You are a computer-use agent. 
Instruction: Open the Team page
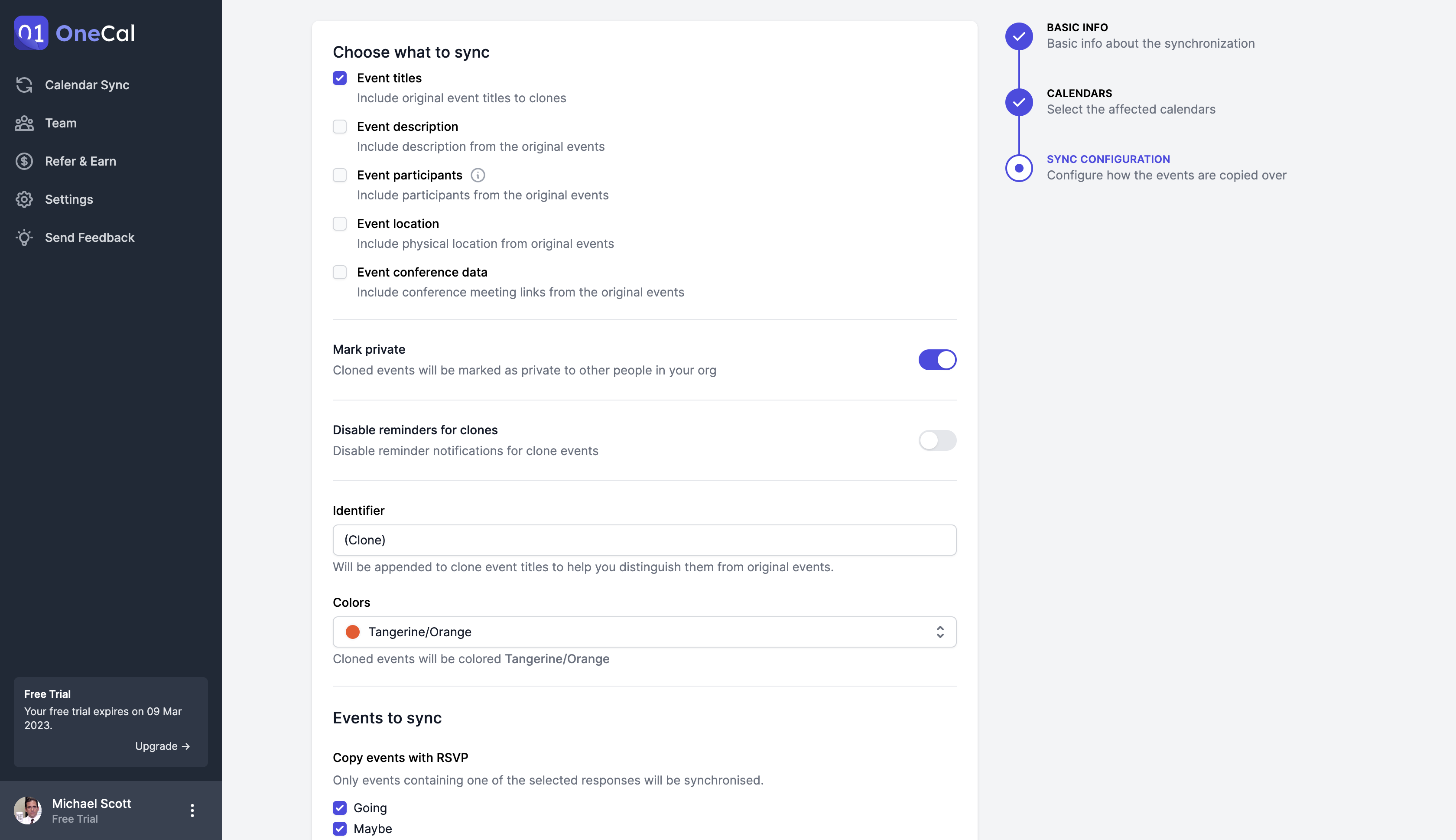pyautogui.click(x=61, y=123)
